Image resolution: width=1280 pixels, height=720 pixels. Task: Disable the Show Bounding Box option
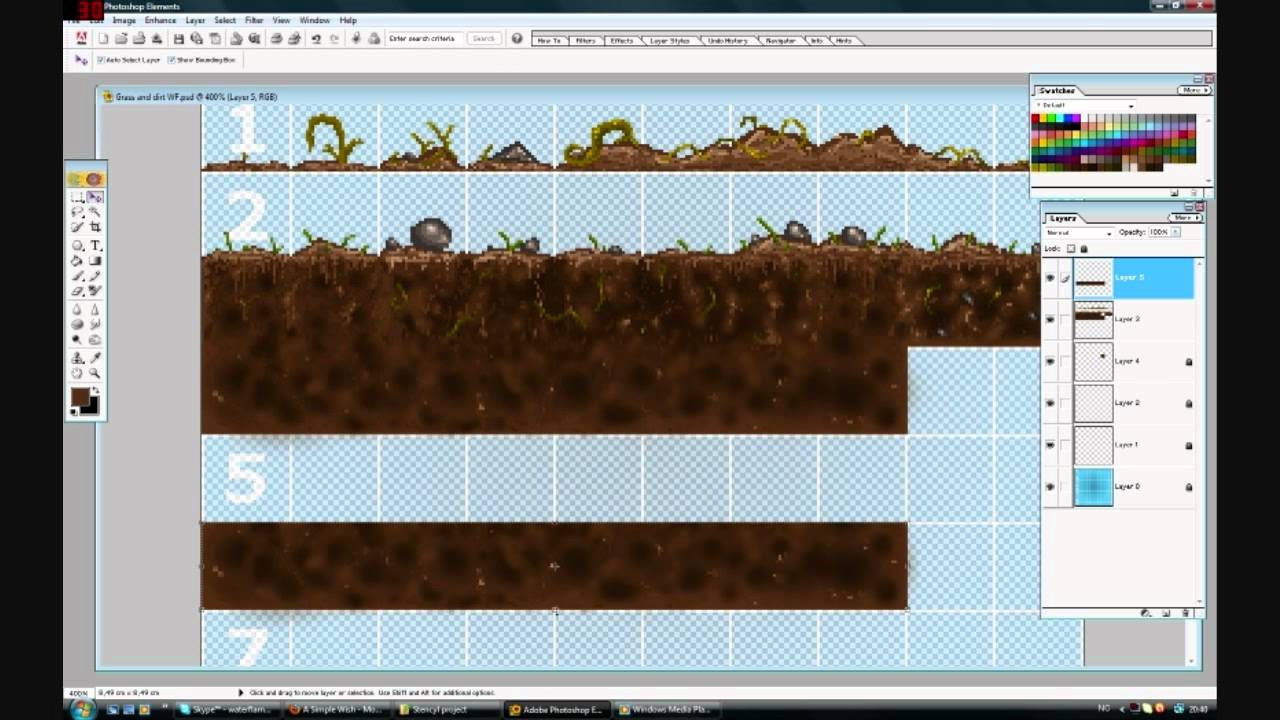[171, 58]
